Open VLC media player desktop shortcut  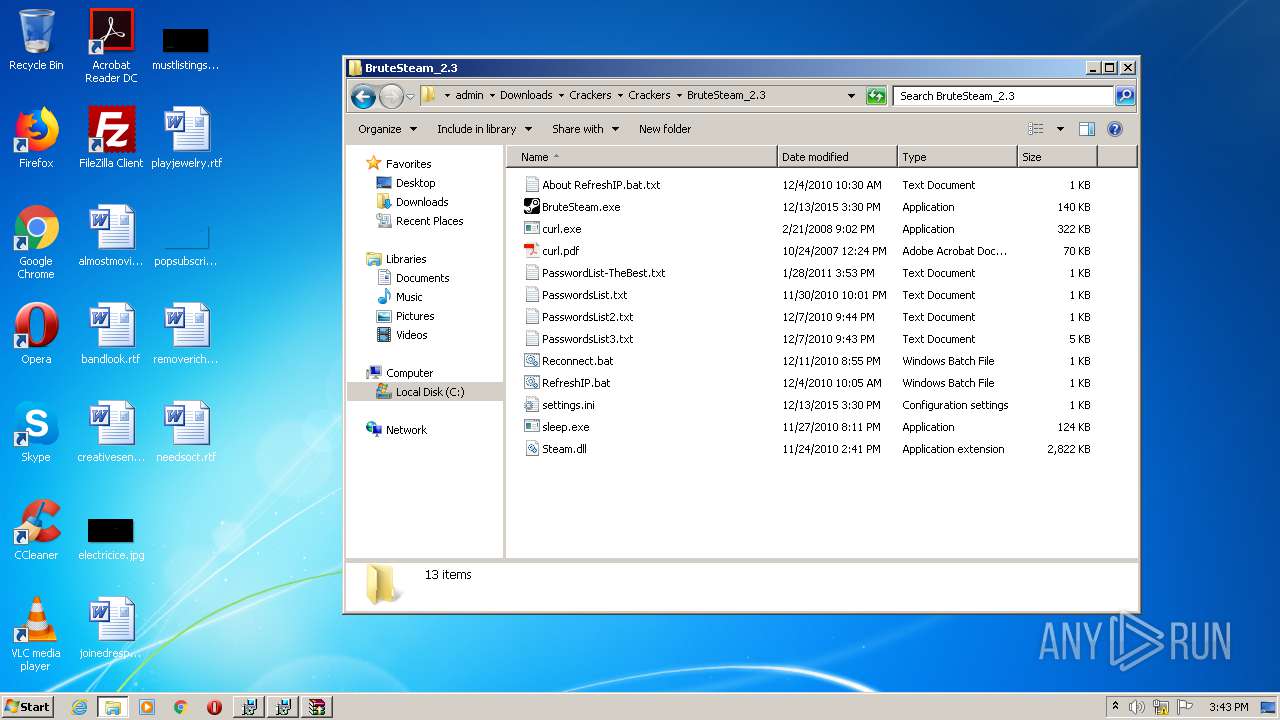tap(36, 634)
